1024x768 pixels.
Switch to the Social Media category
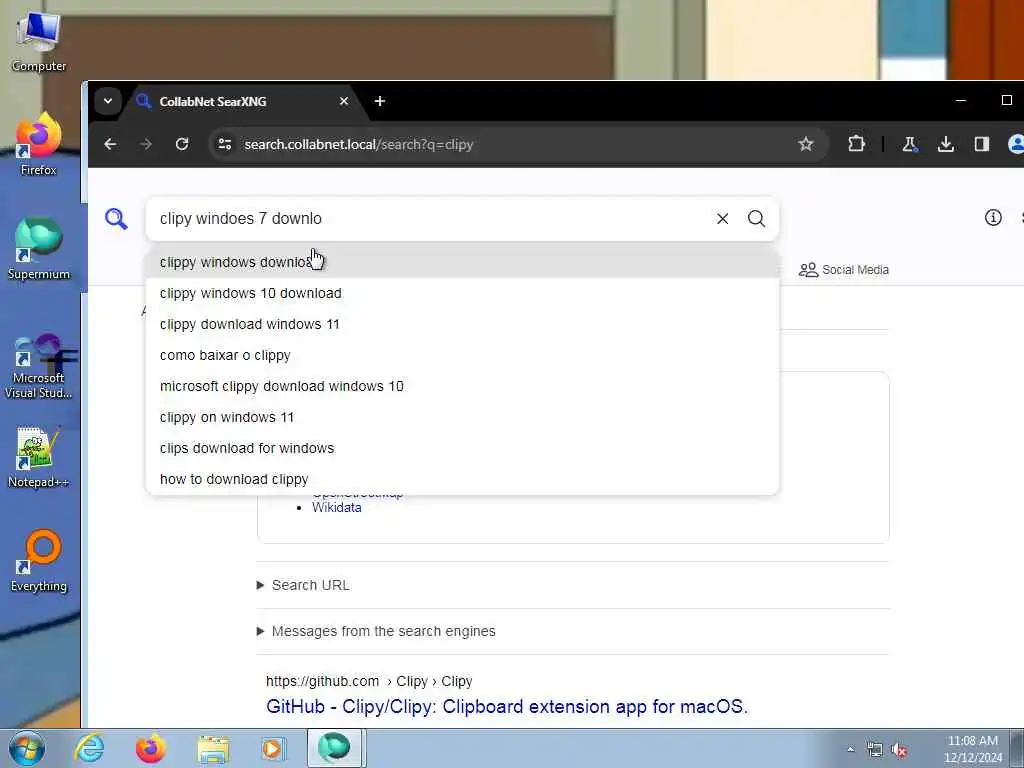click(843, 270)
